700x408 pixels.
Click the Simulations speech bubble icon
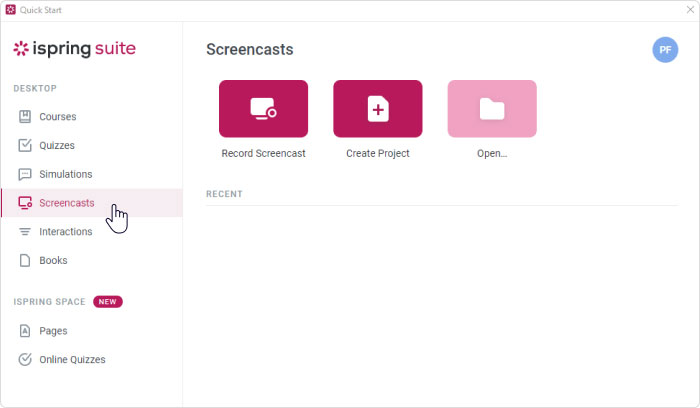coord(26,174)
